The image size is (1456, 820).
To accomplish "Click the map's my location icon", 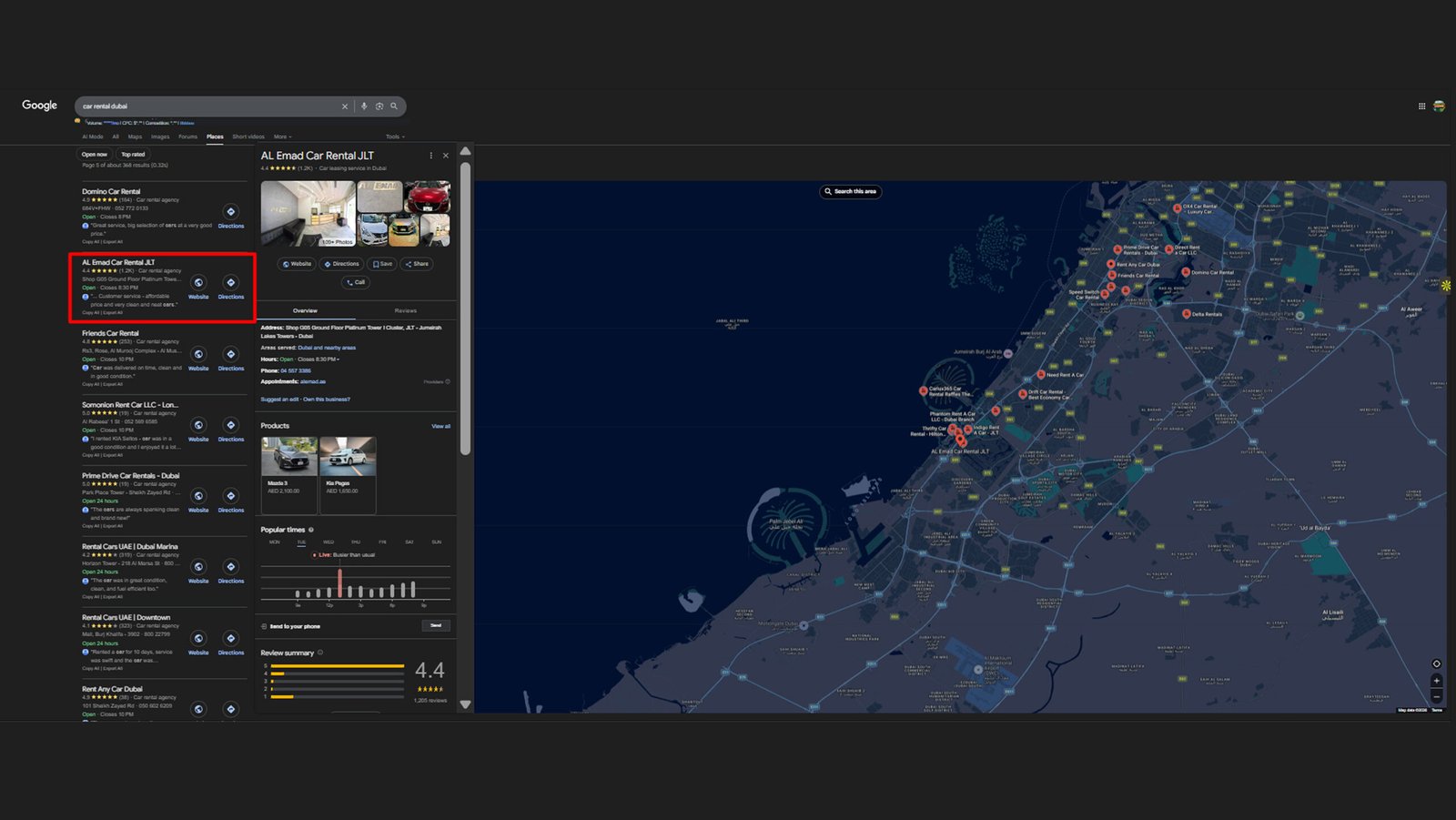I will pyautogui.click(x=1437, y=663).
